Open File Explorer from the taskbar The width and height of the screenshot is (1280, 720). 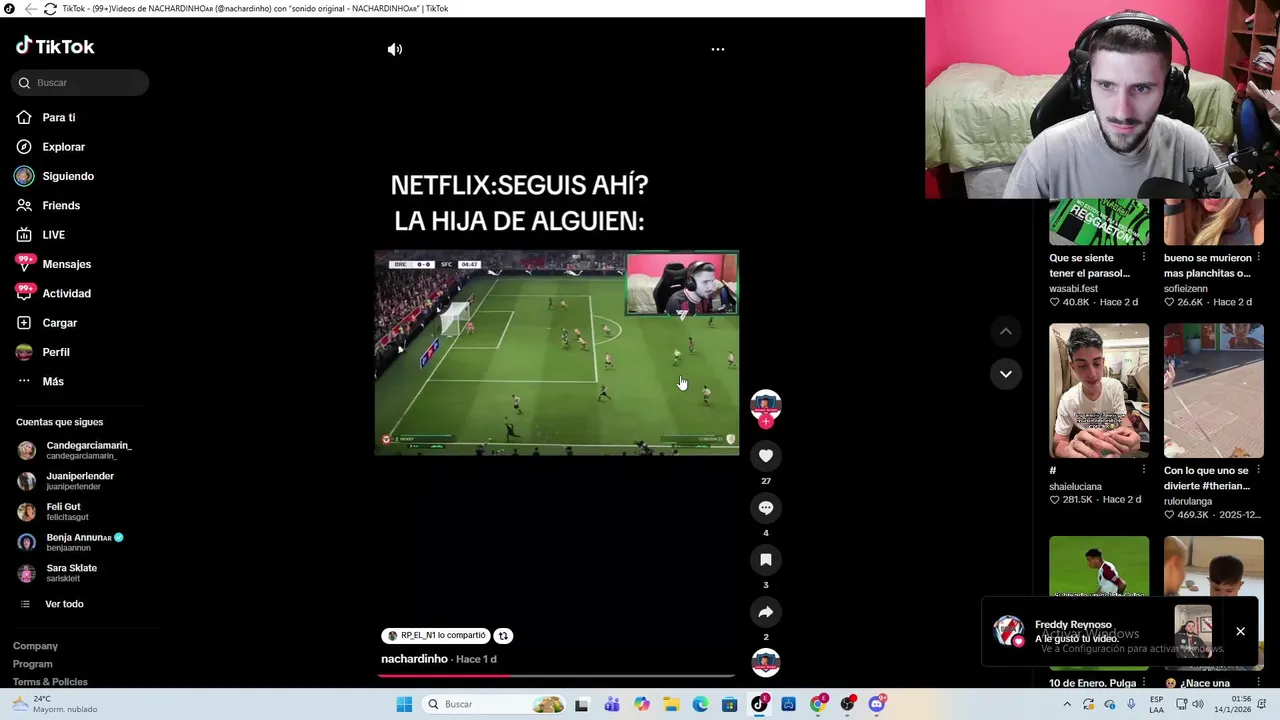click(x=671, y=704)
